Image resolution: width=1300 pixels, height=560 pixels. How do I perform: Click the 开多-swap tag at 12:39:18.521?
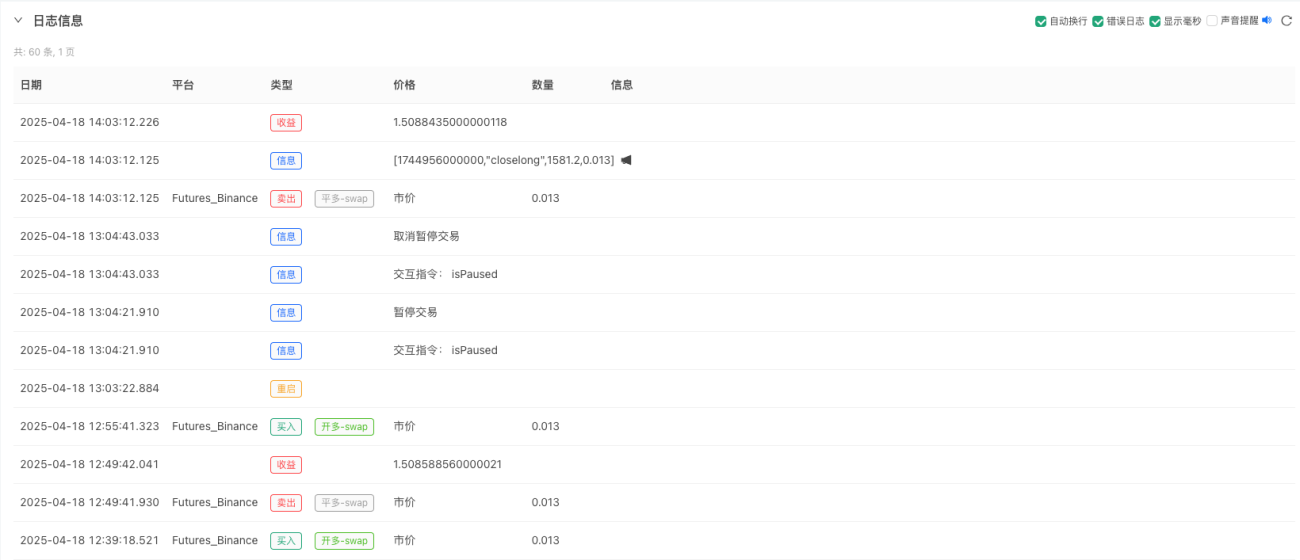(x=344, y=540)
